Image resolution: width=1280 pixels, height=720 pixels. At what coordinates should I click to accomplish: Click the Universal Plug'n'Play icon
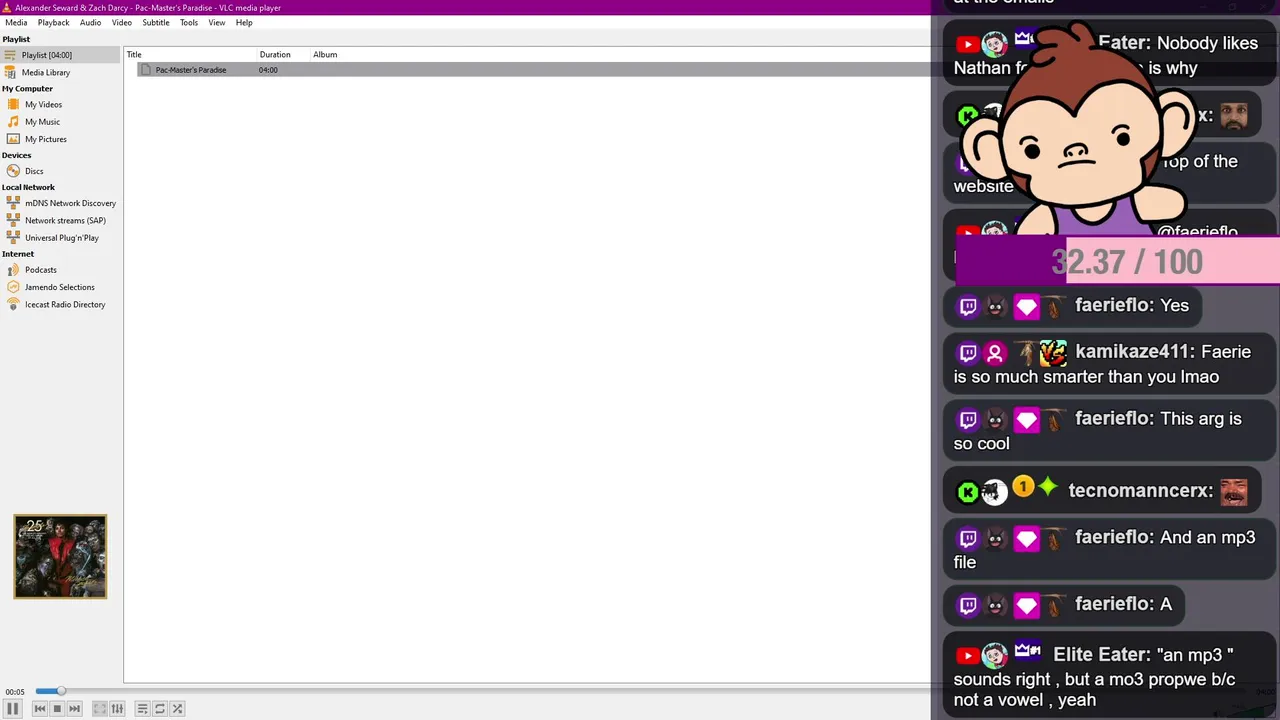pyautogui.click(x=13, y=238)
